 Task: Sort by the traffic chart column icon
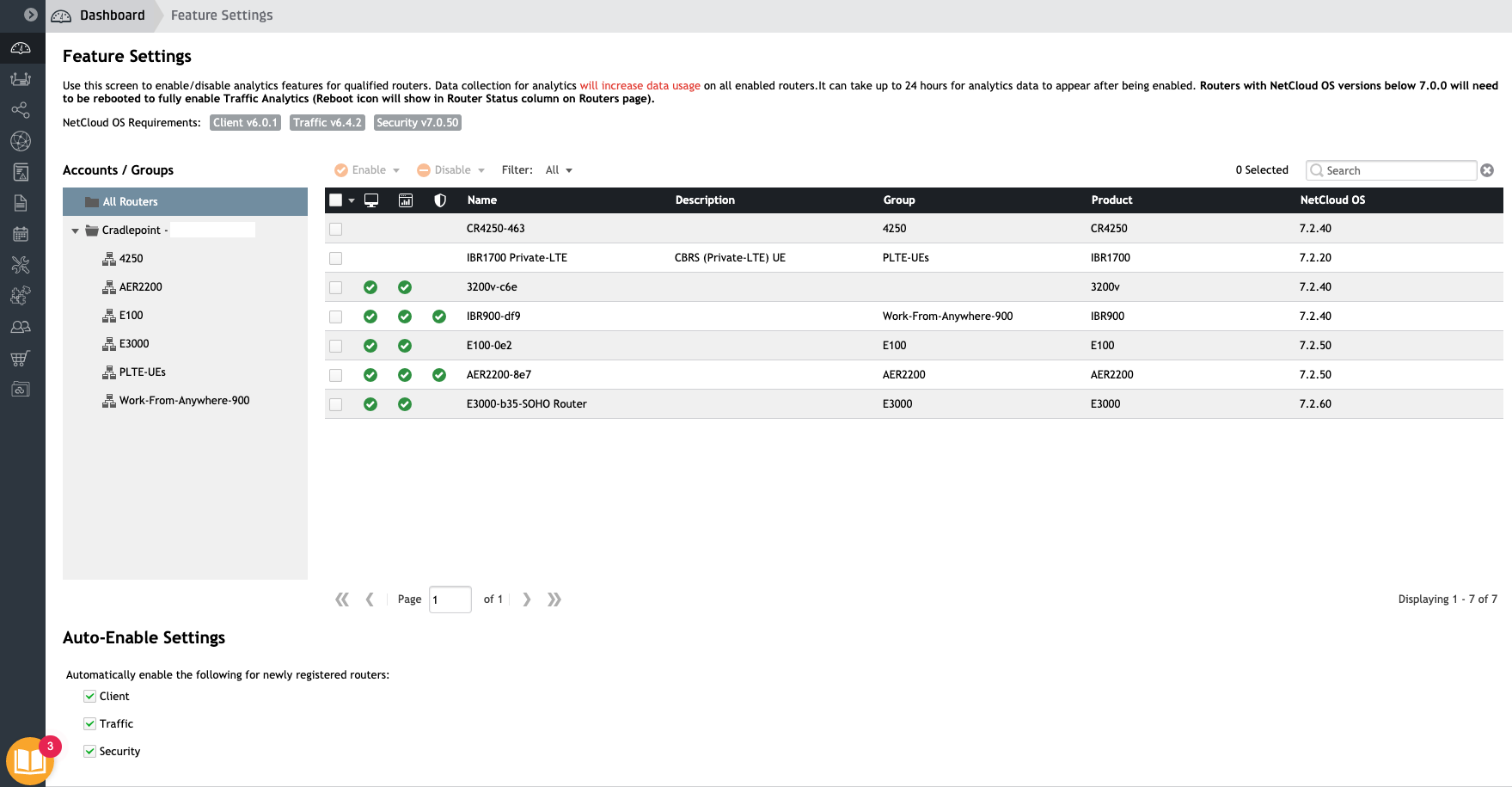coord(406,200)
